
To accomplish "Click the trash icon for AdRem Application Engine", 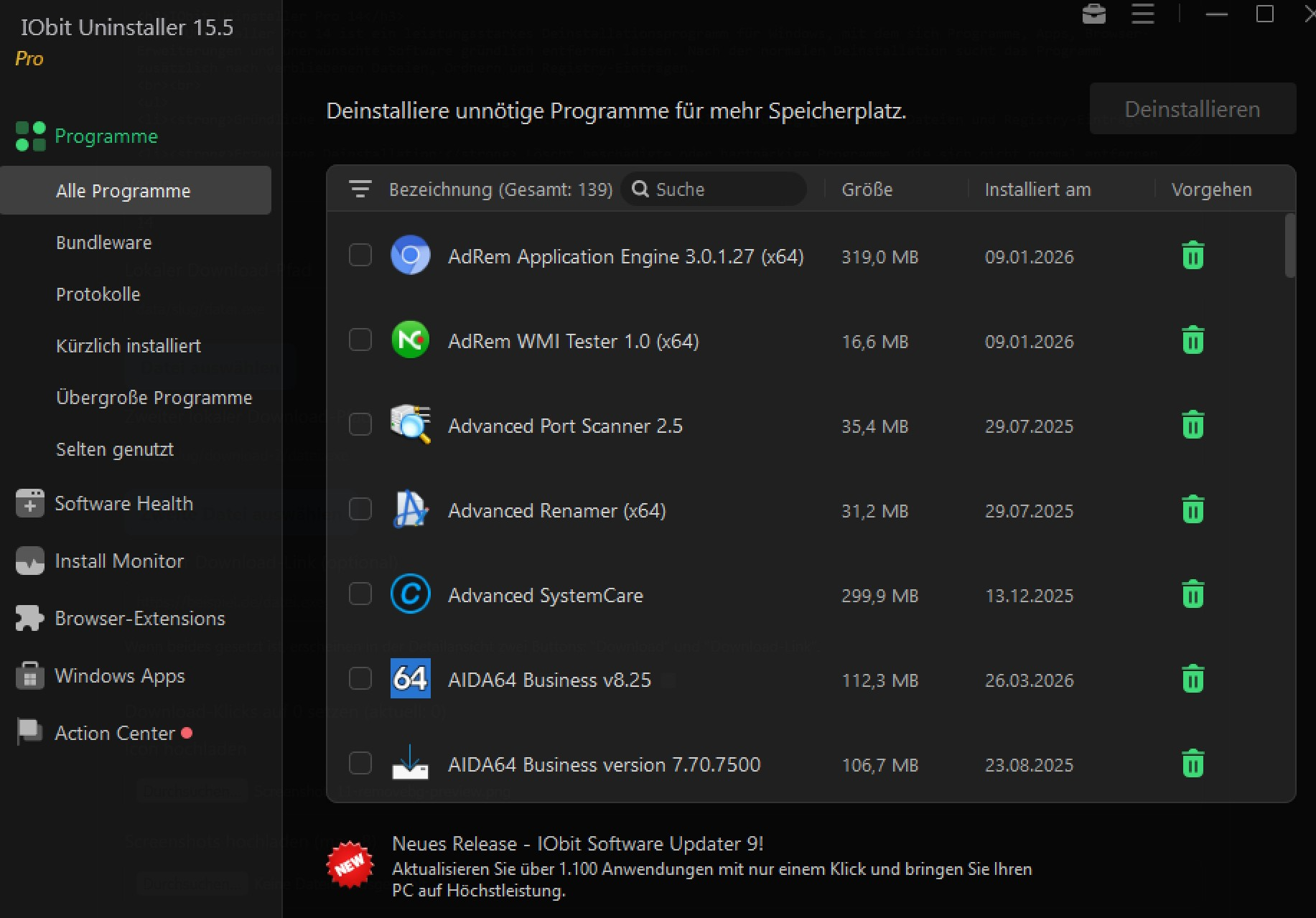I will 1193,256.
